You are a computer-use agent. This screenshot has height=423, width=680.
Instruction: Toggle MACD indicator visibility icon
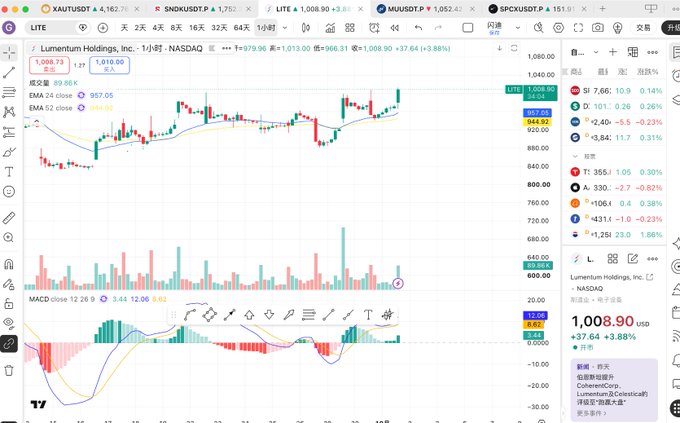click(103, 299)
